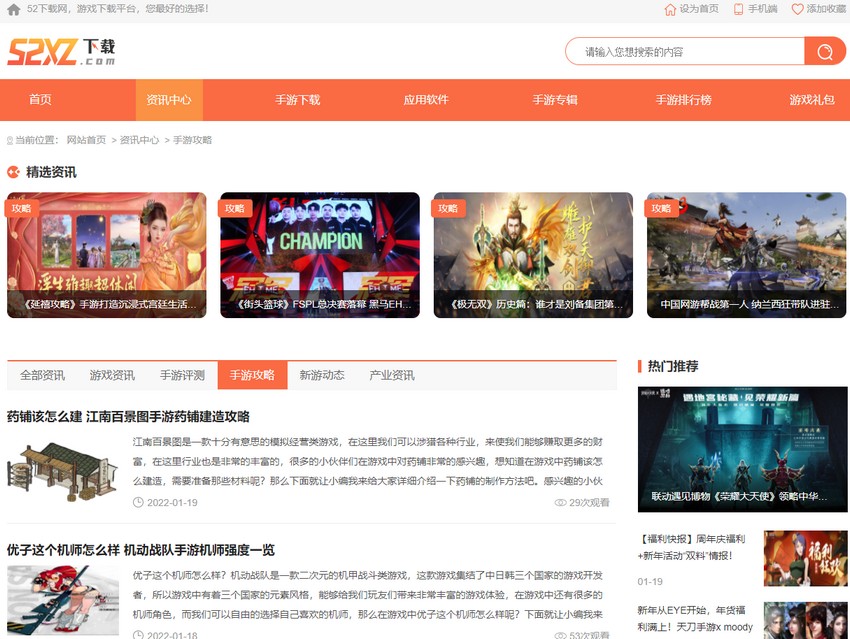Click the 52XZ site logo

coord(61,51)
